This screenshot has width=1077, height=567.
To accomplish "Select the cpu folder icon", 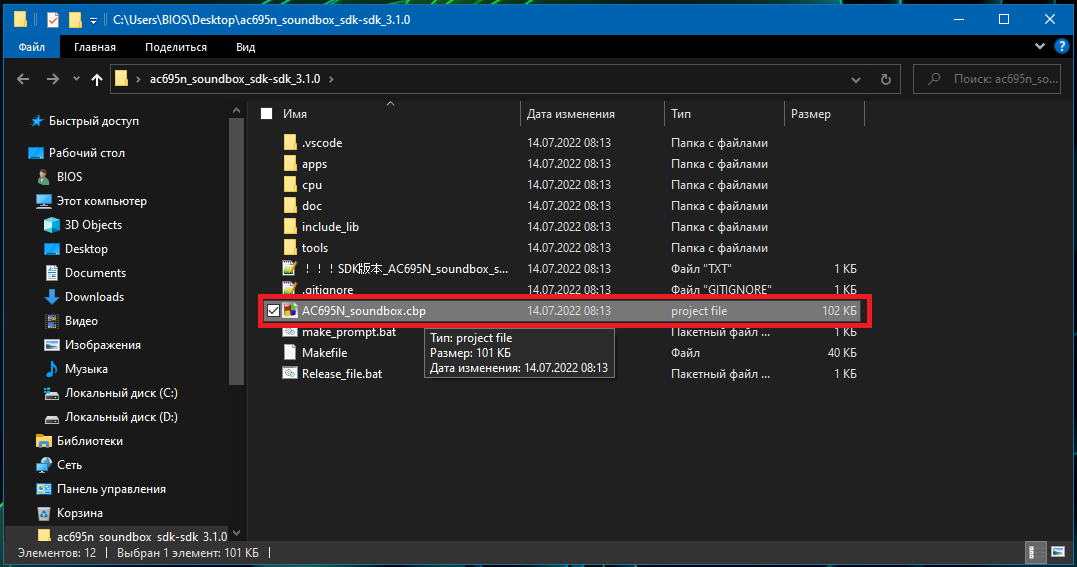I will pos(290,185).
